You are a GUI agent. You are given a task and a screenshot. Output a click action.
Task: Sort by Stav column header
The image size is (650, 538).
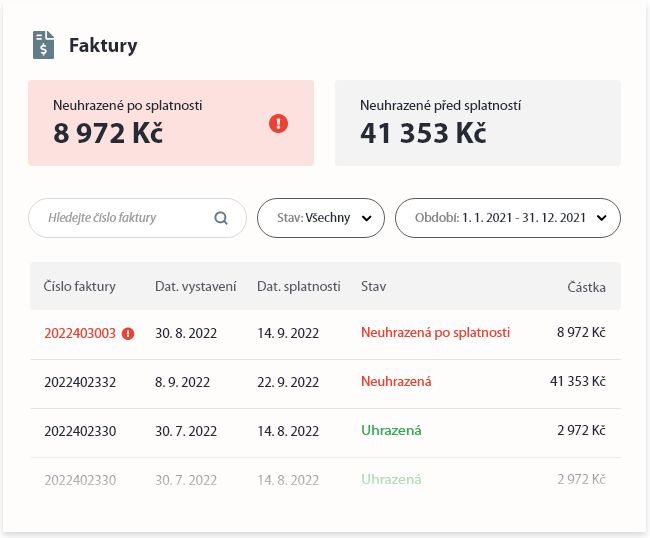tap(373, 286)
